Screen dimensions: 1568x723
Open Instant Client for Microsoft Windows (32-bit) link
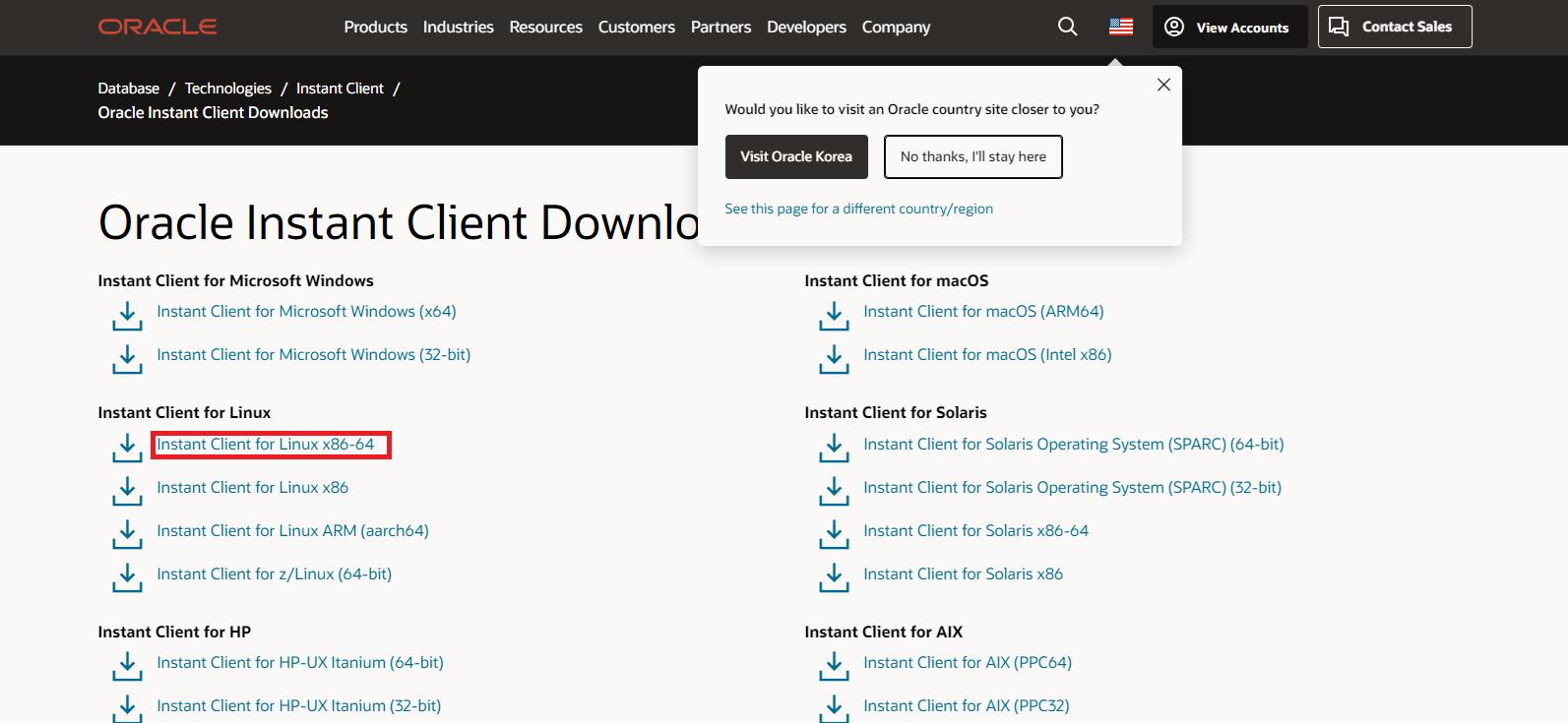tap(313, 354)
